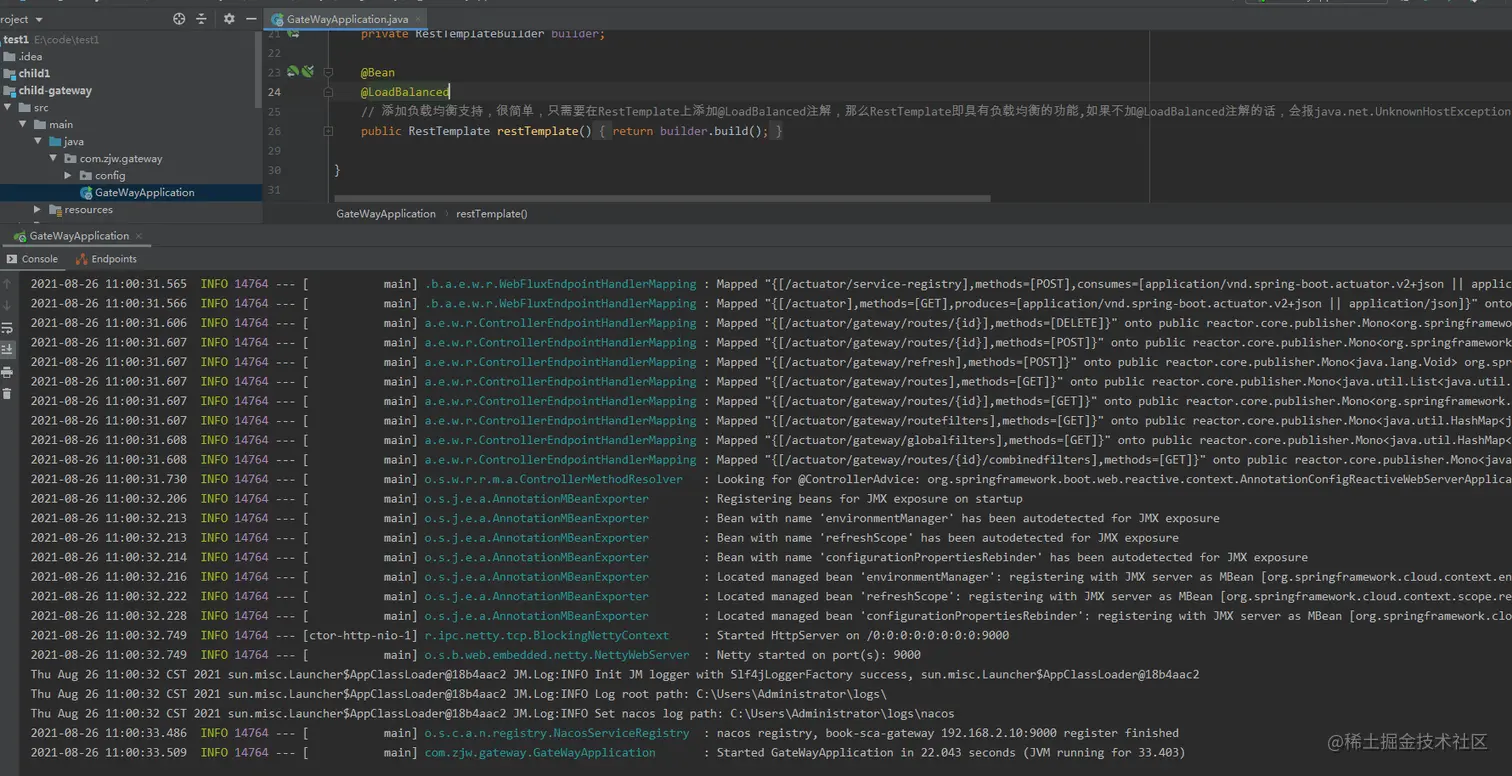Hide the Project tool window

(249, 19)
